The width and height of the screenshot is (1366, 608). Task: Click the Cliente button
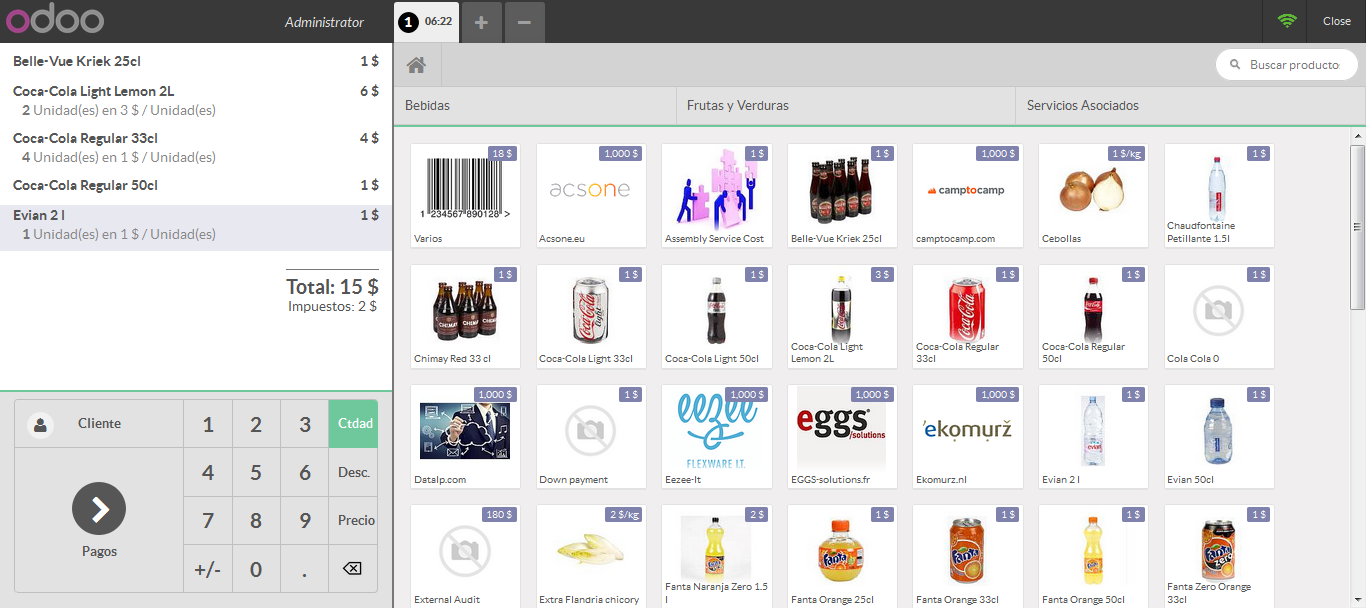click(x=99, y=424)
